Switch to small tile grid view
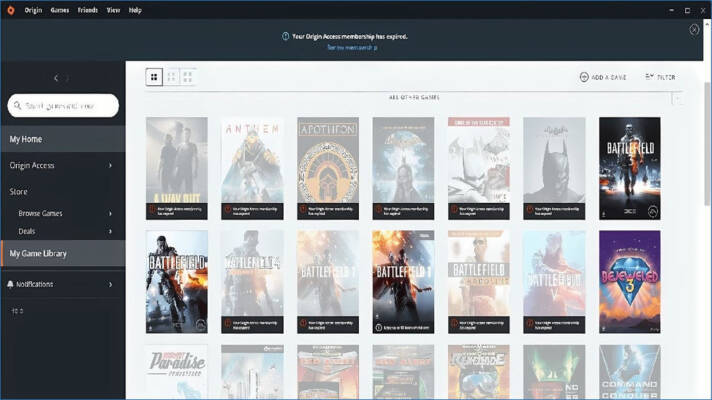 pos(188,77)
